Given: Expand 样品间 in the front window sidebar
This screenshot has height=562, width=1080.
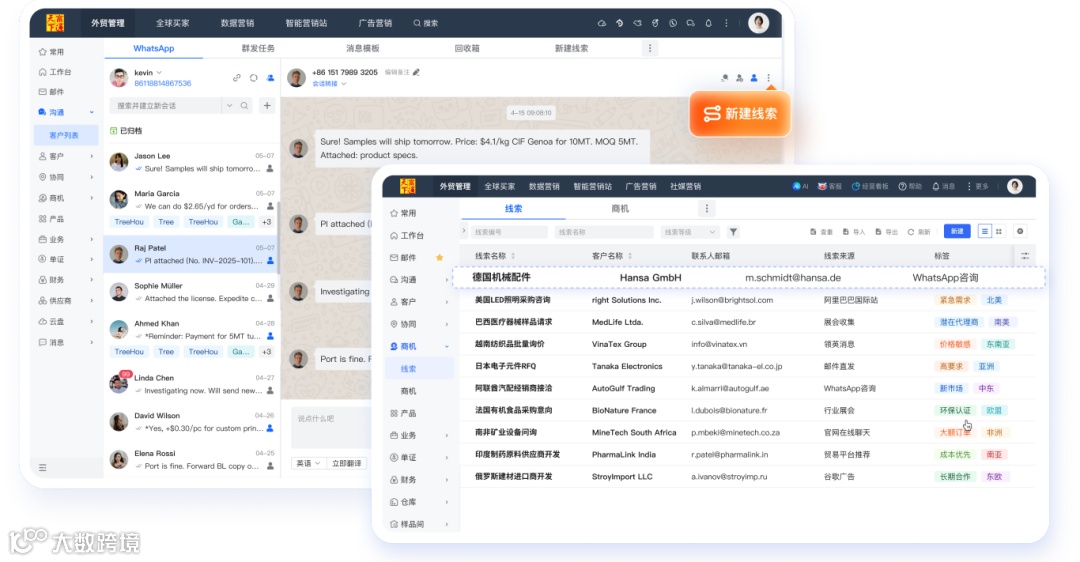Looking at the screenshot, I should 446,524.
